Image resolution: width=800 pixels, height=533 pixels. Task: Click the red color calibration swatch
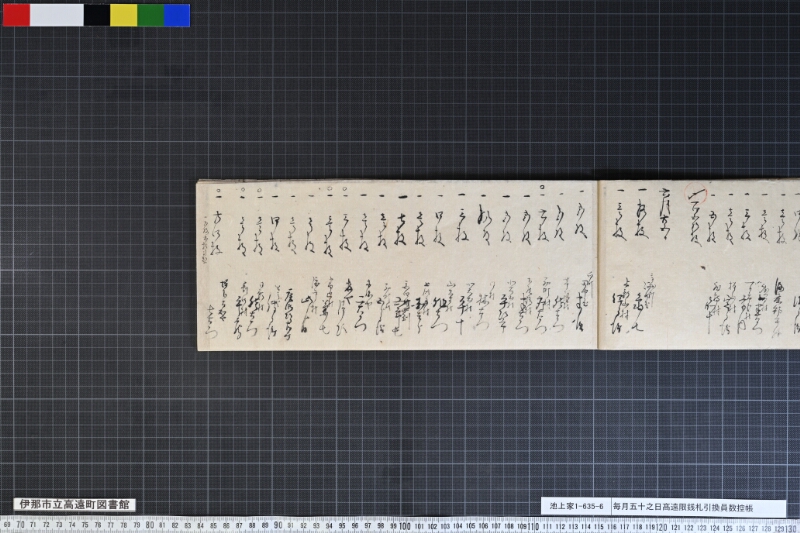(16, 15)
